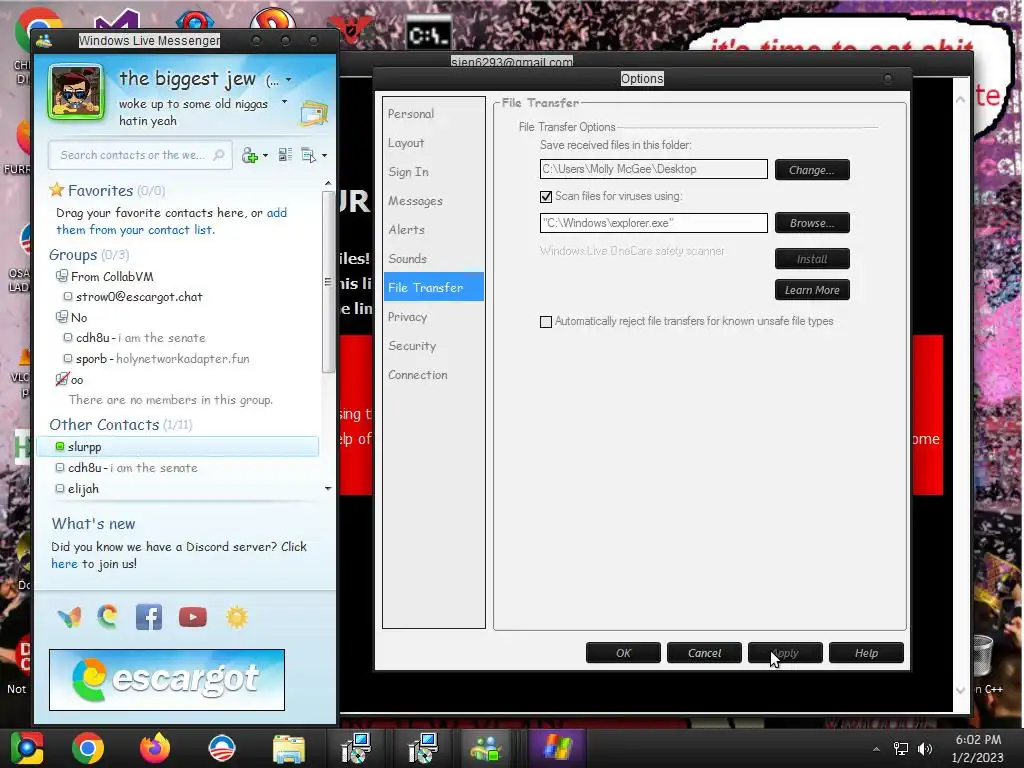Click the YouTube icon in Messenger

click(193, 616)
